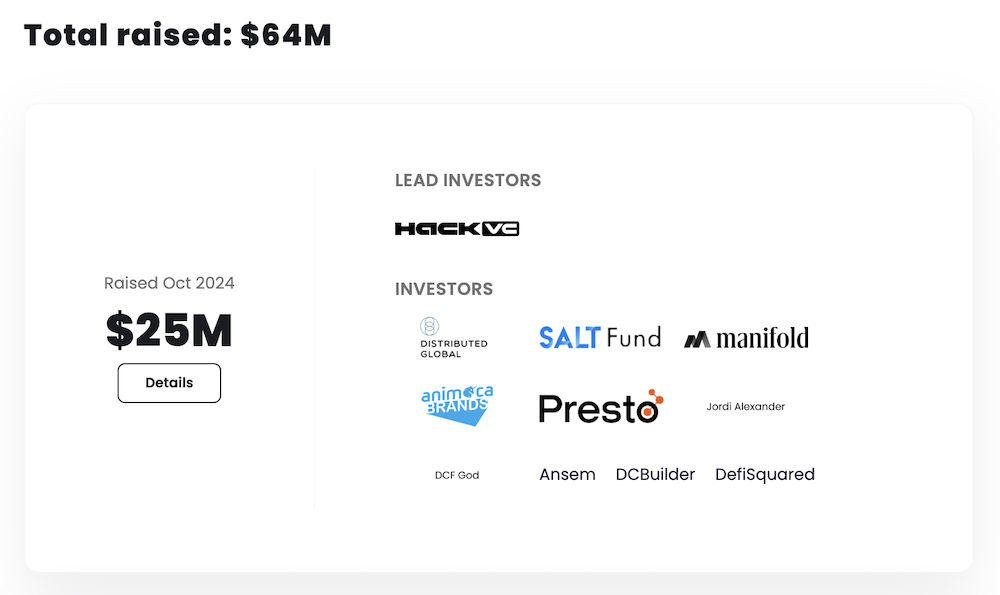The width and height of the screenshot is (1000, 595).
Task: Select the DCF God investor entry
Action: [456, 475]
